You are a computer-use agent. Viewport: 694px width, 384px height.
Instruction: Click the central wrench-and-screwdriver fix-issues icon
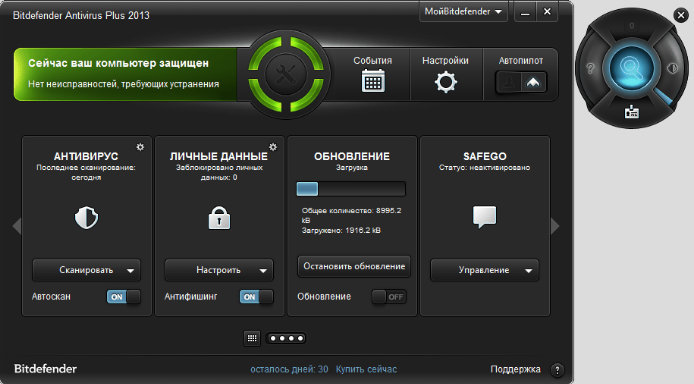(x=286, y=73)
